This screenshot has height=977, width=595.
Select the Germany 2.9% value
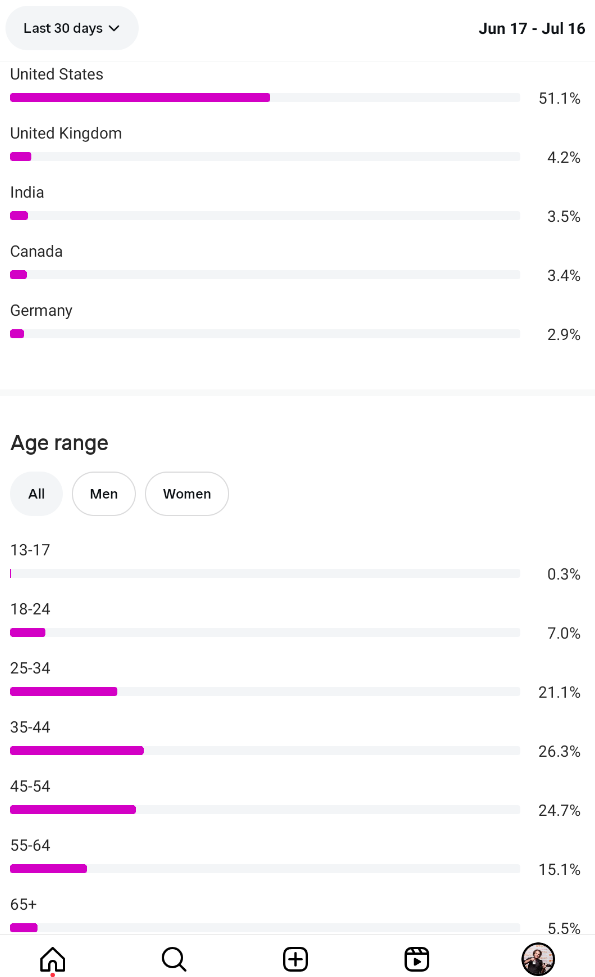pos(564,335)
